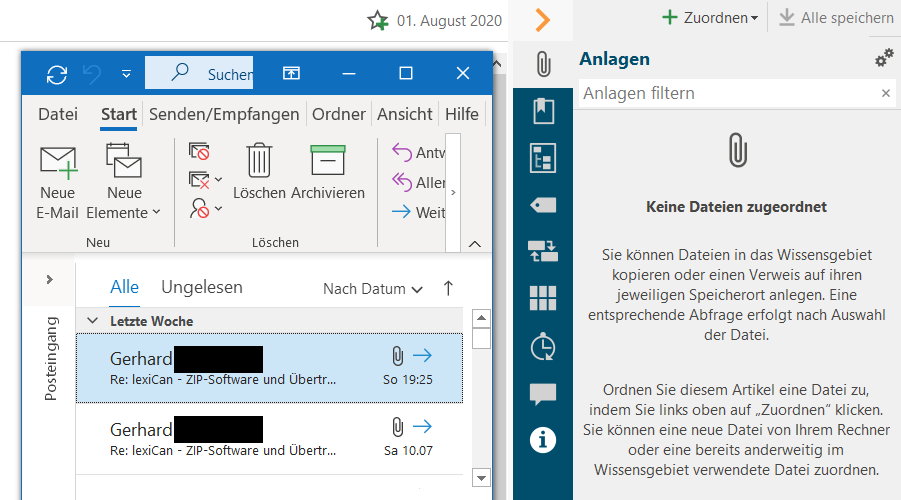Open the Datei menu tab
901x500 pixels.
(58, 114)
